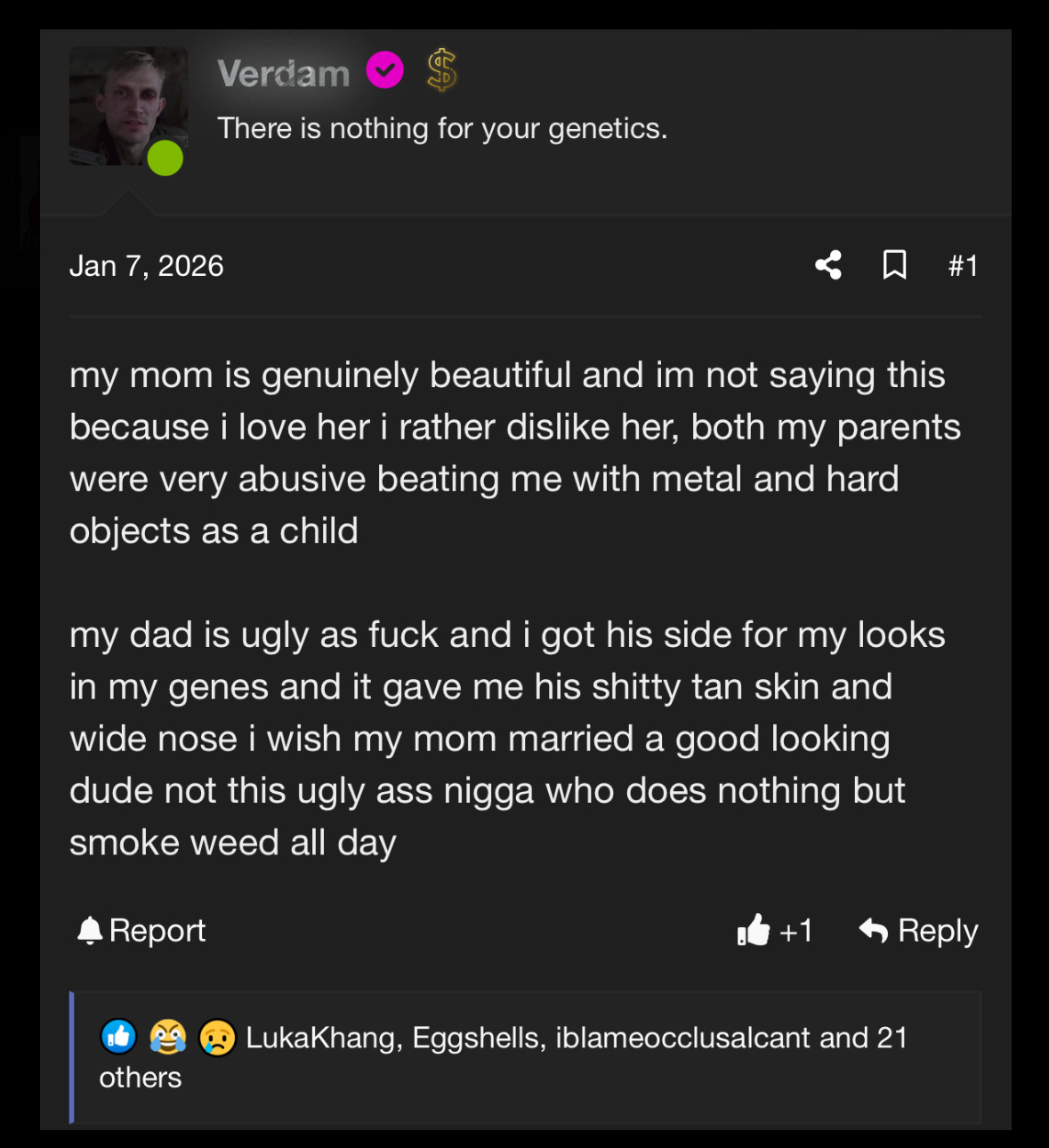1049x1148 pixels.
Task: Open the #1 post permalink
Action: (963, 265)
